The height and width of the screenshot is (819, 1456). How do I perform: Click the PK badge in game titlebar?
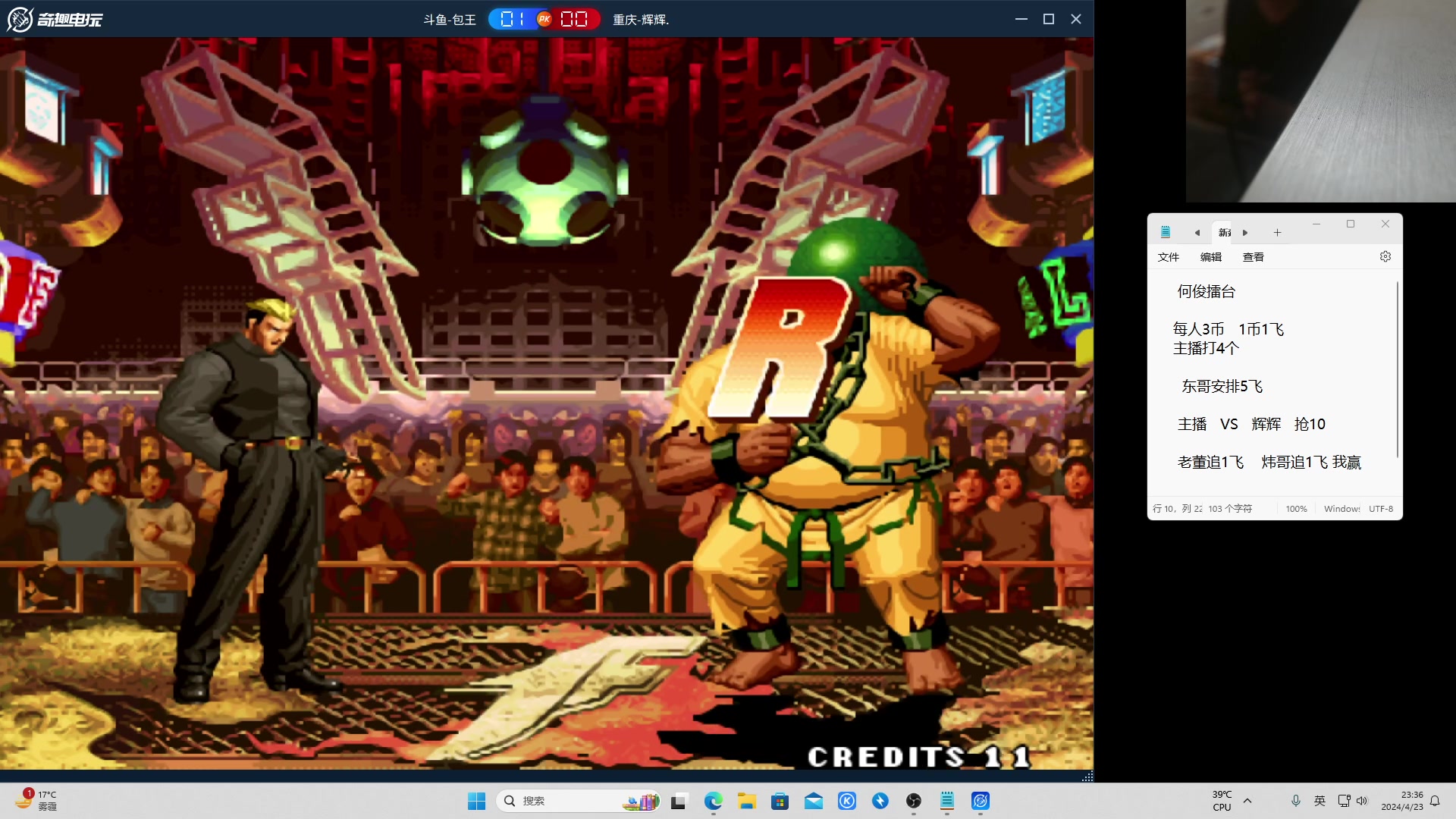(x=544, y=19)
